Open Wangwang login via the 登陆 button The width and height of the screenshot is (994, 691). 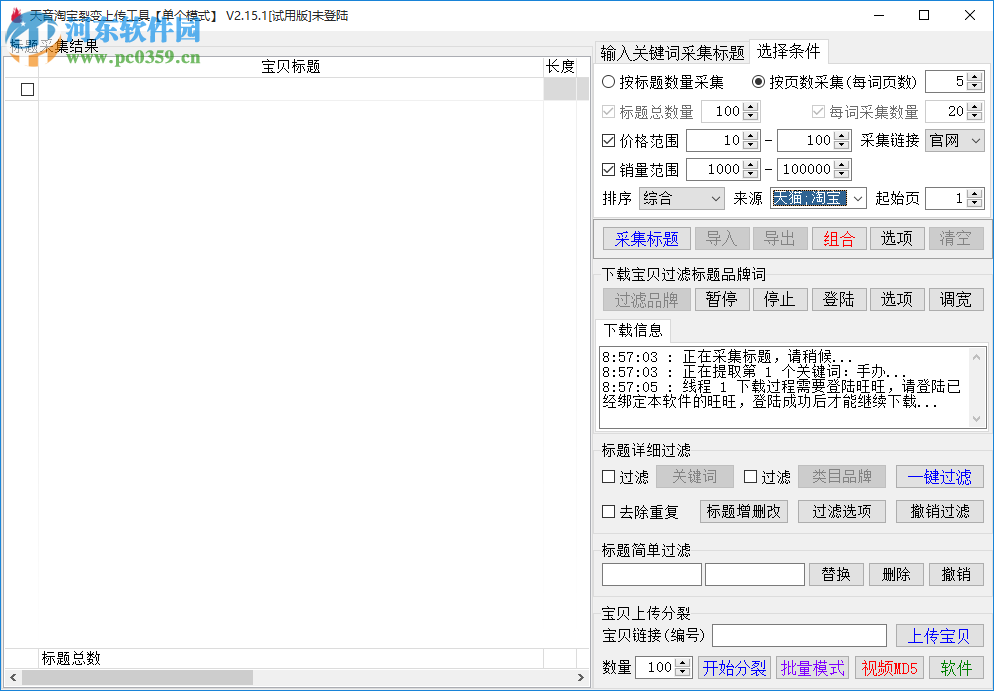[x=838, y=299]
